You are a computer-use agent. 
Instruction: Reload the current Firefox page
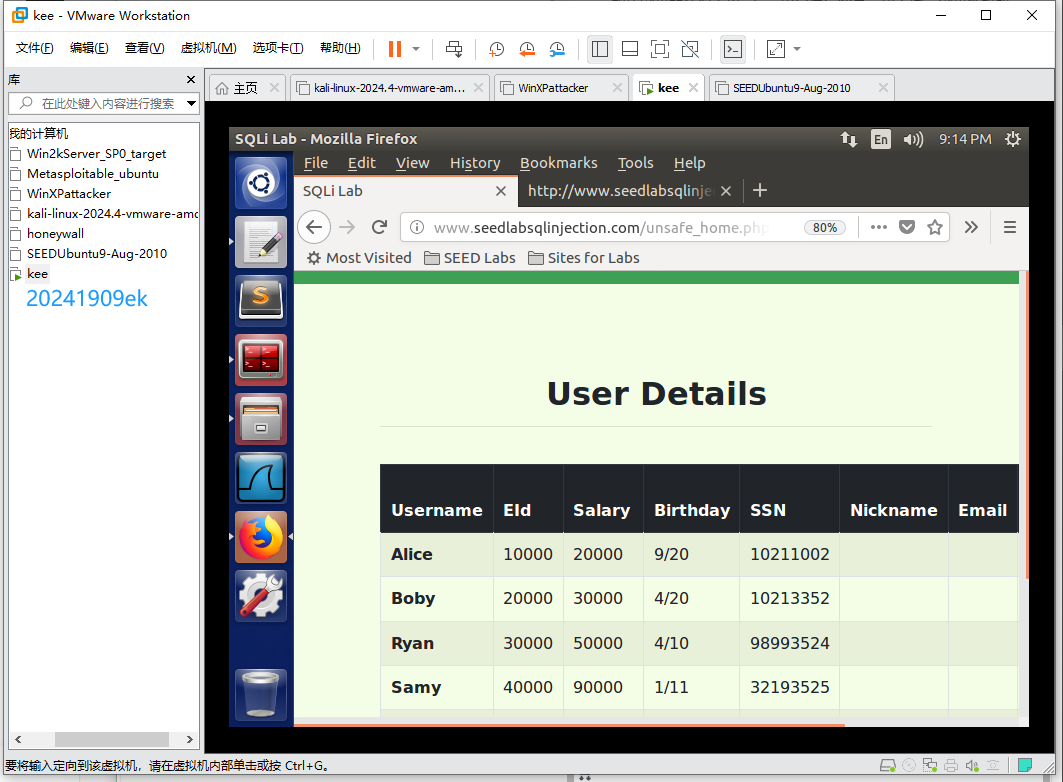380,227
